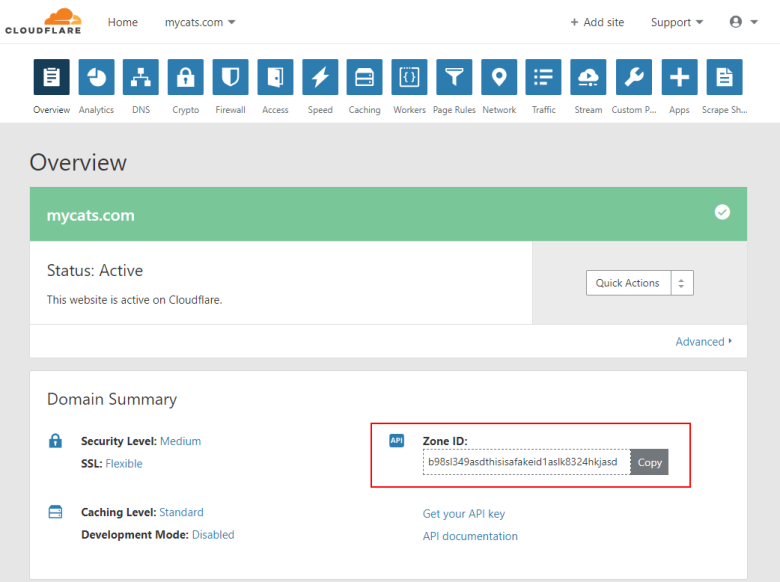Open the Caching drive icon

(x=365, y=77)
